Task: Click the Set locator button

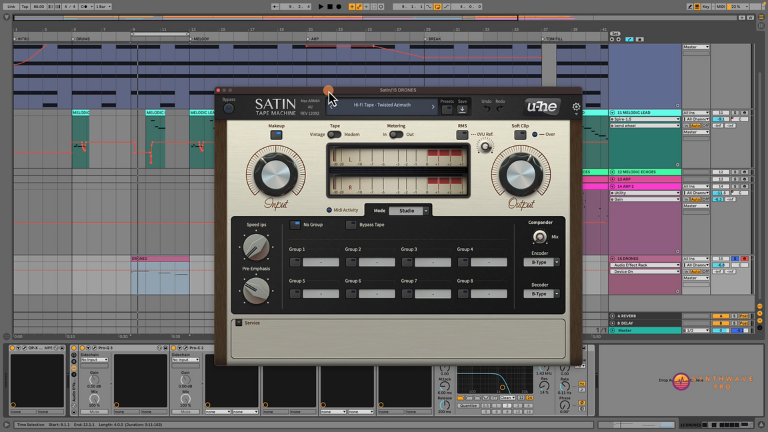Action: click(x=615, y=34)
